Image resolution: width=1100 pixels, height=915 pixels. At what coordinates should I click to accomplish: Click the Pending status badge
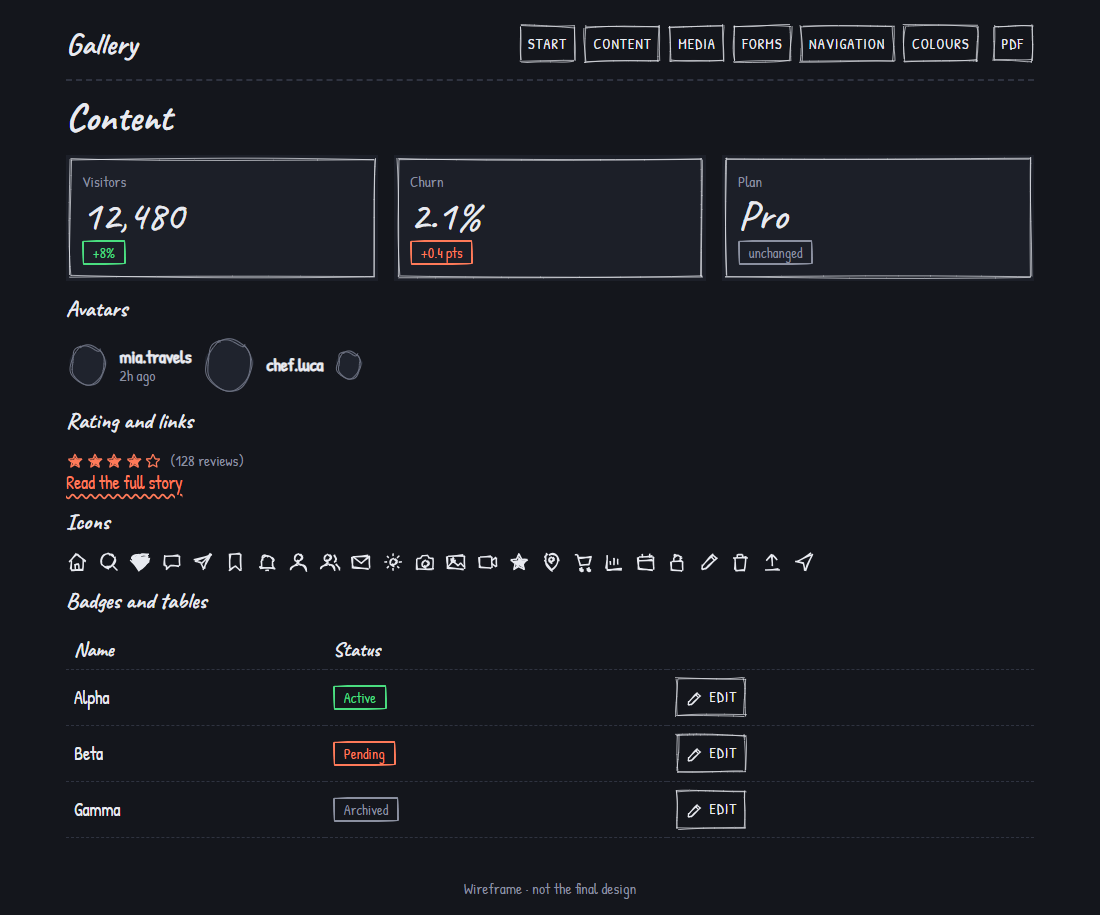[x=364, y=754]
